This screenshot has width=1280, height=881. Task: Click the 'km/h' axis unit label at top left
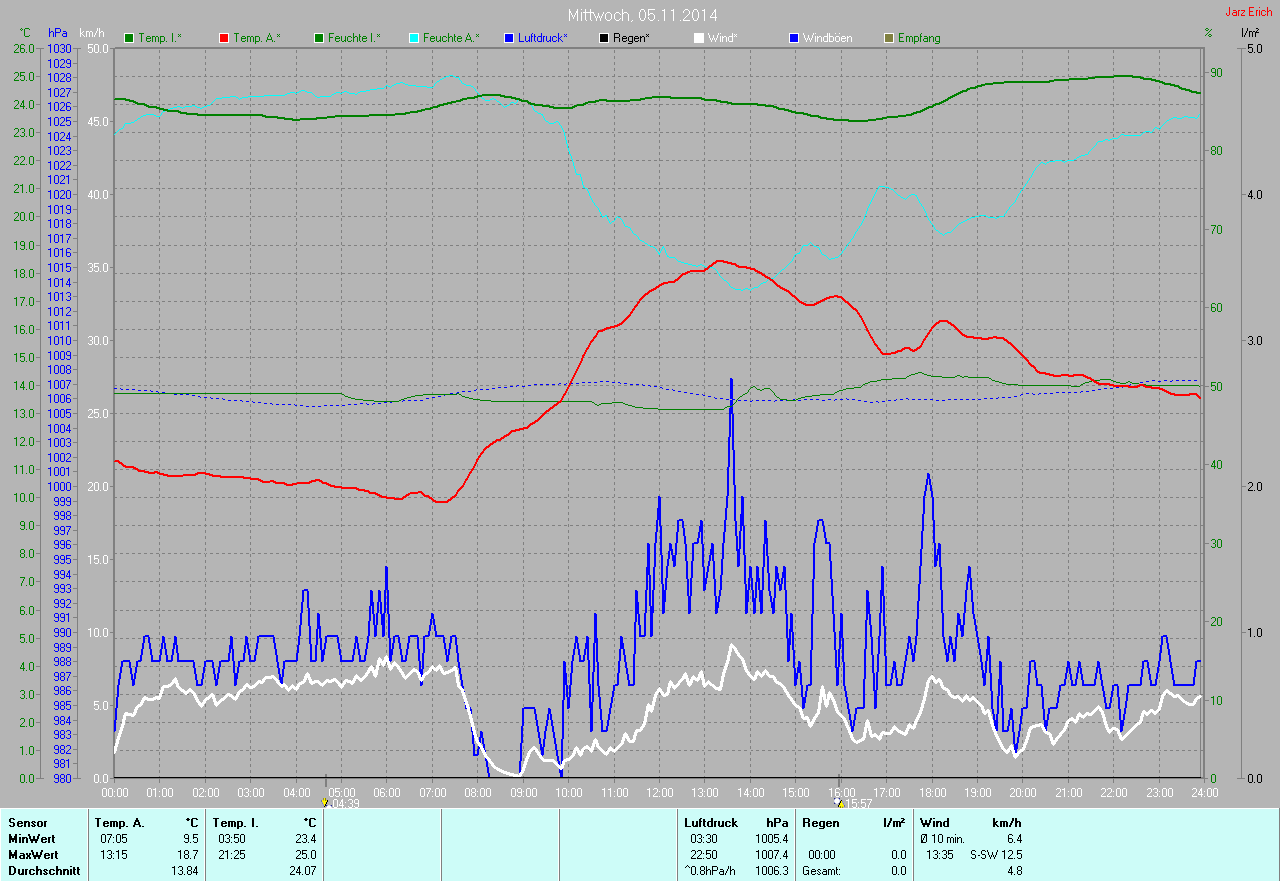pyautogui.click(x=92, y=33)
